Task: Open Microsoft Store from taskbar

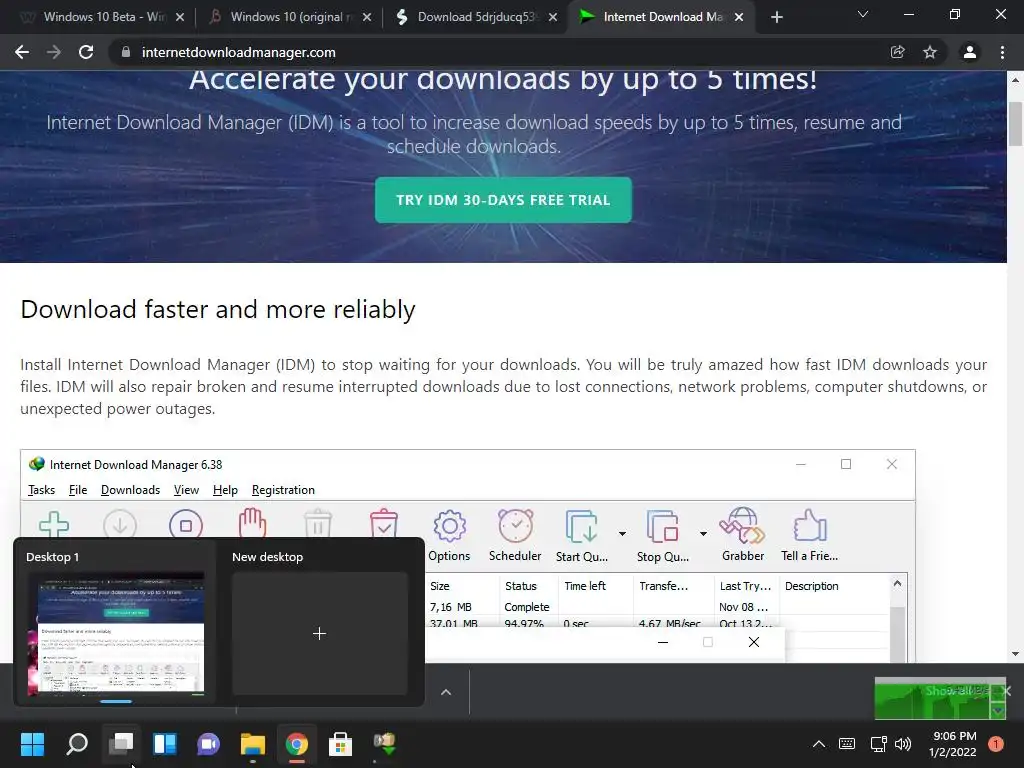Action: [340, 744]
